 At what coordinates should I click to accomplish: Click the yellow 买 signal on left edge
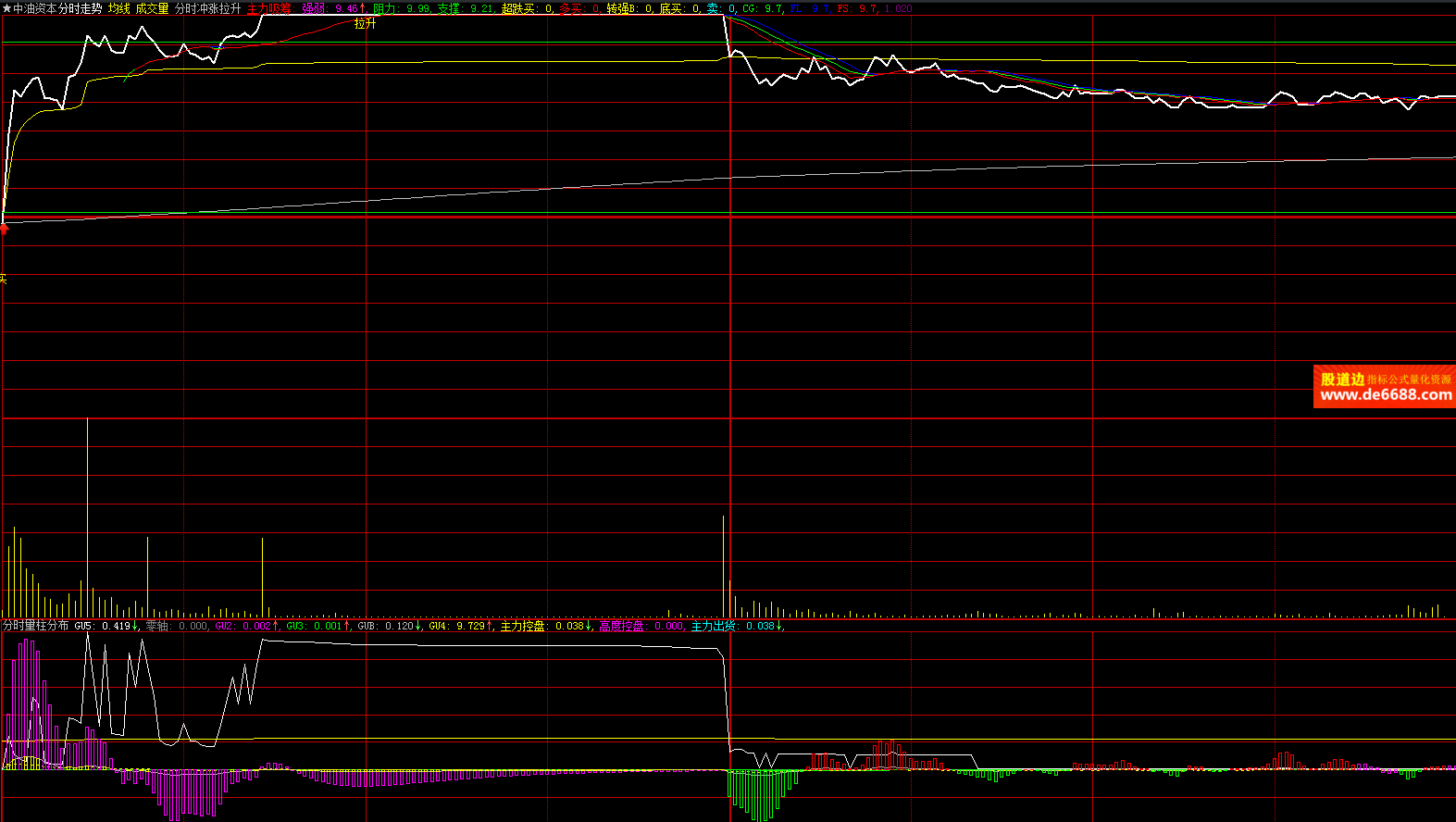pyautogui.click(x=3, y=279)
